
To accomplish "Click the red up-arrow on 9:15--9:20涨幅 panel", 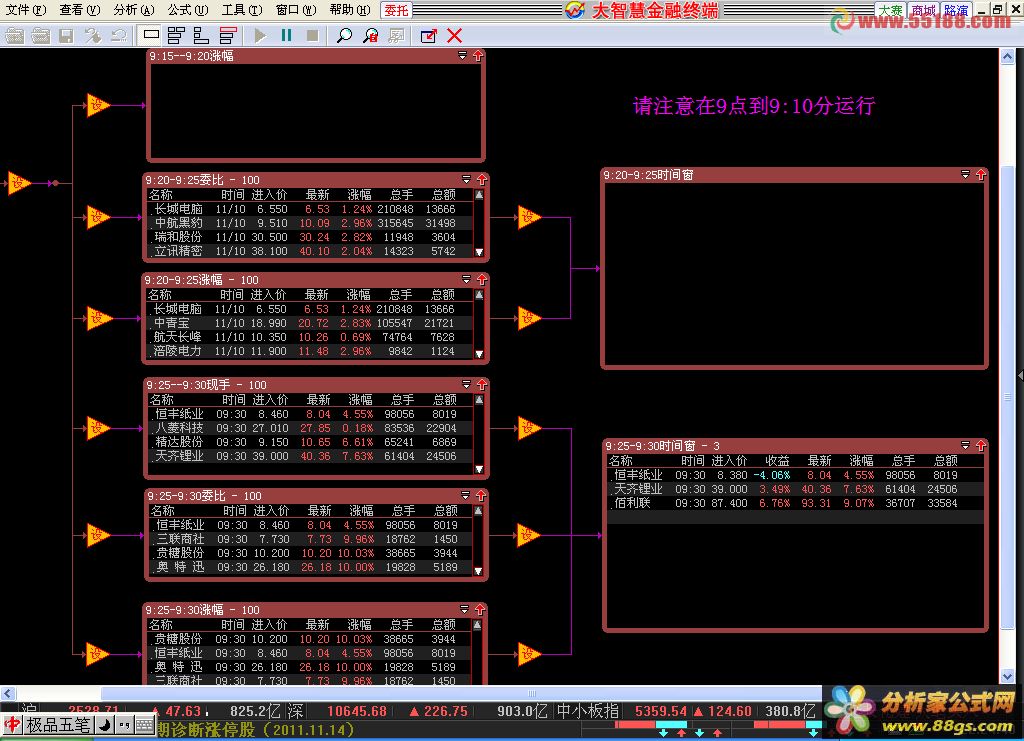I will [x=478, y=56].
